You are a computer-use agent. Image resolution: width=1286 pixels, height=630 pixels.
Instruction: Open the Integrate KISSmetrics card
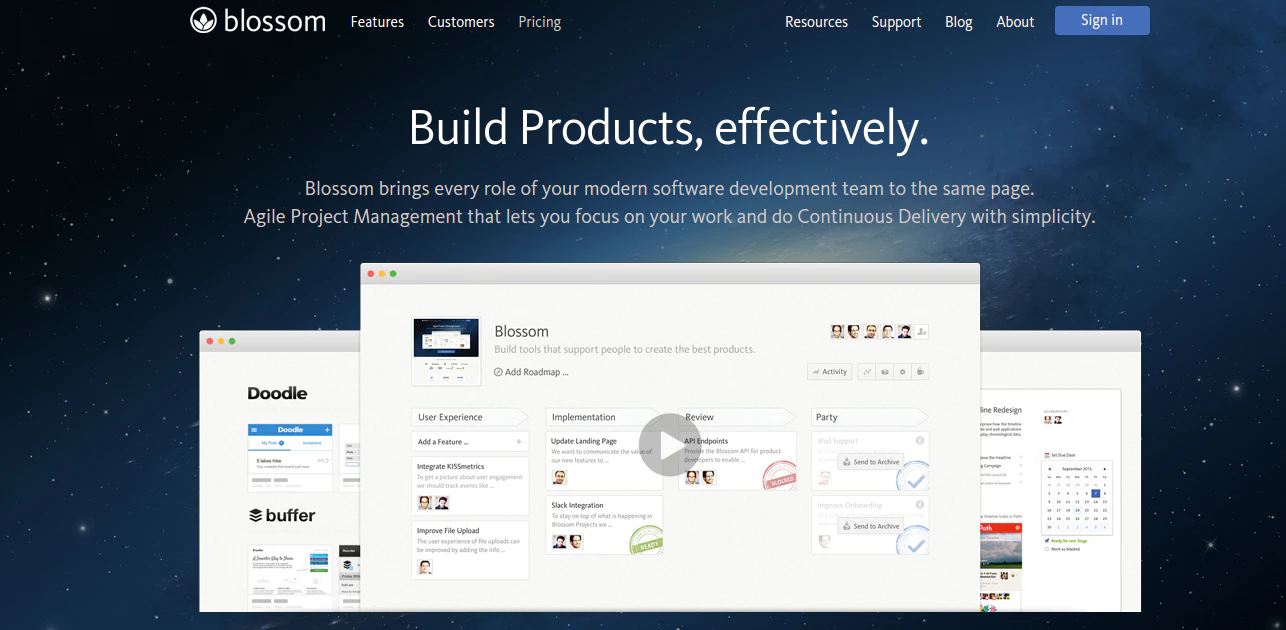(470, 486)
